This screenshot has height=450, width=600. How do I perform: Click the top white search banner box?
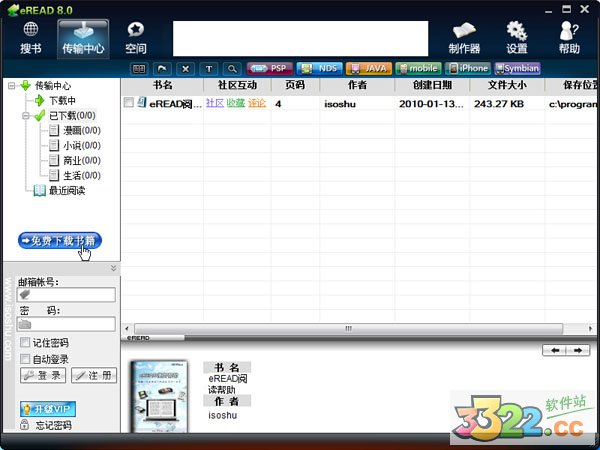(x=300, y=38)
